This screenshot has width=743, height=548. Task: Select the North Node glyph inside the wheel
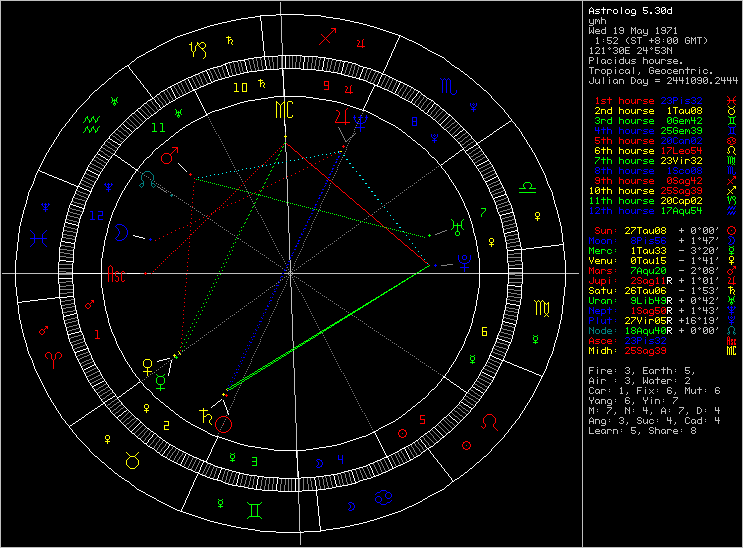tap(147, 178)
